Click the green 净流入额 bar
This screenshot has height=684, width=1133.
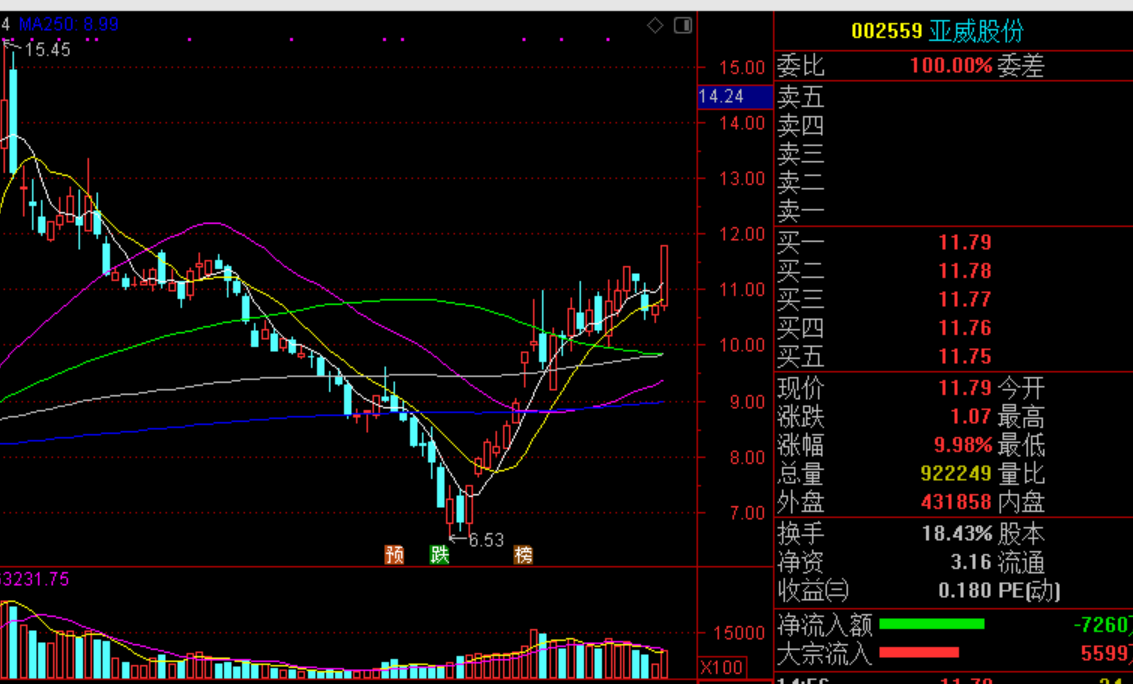931,625
